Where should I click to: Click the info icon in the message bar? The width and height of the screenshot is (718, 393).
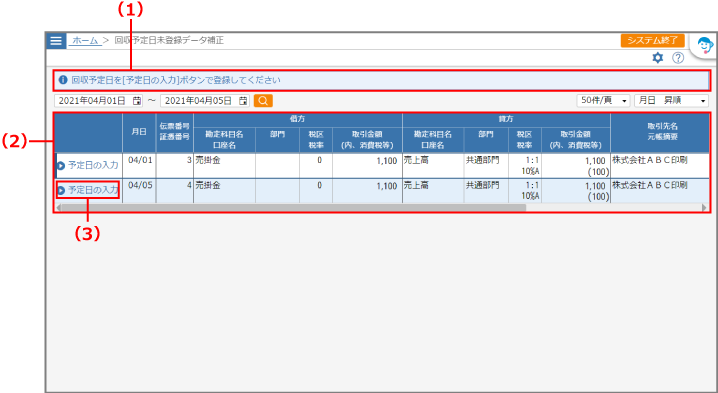pyautogui.click(x=63, y=80)
